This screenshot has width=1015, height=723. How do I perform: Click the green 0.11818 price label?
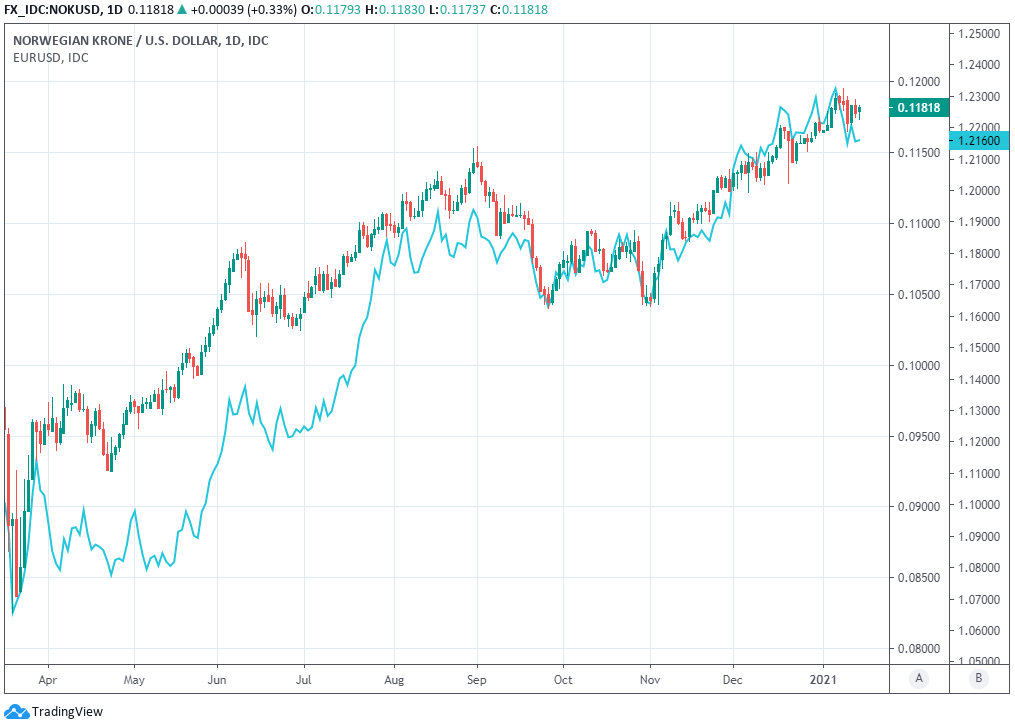917,108
